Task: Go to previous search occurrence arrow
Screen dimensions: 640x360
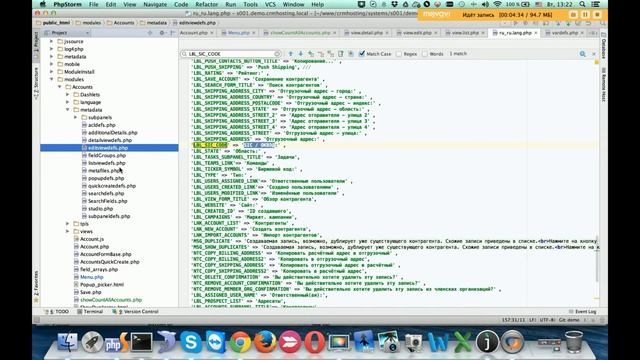Action: point(291,54)
